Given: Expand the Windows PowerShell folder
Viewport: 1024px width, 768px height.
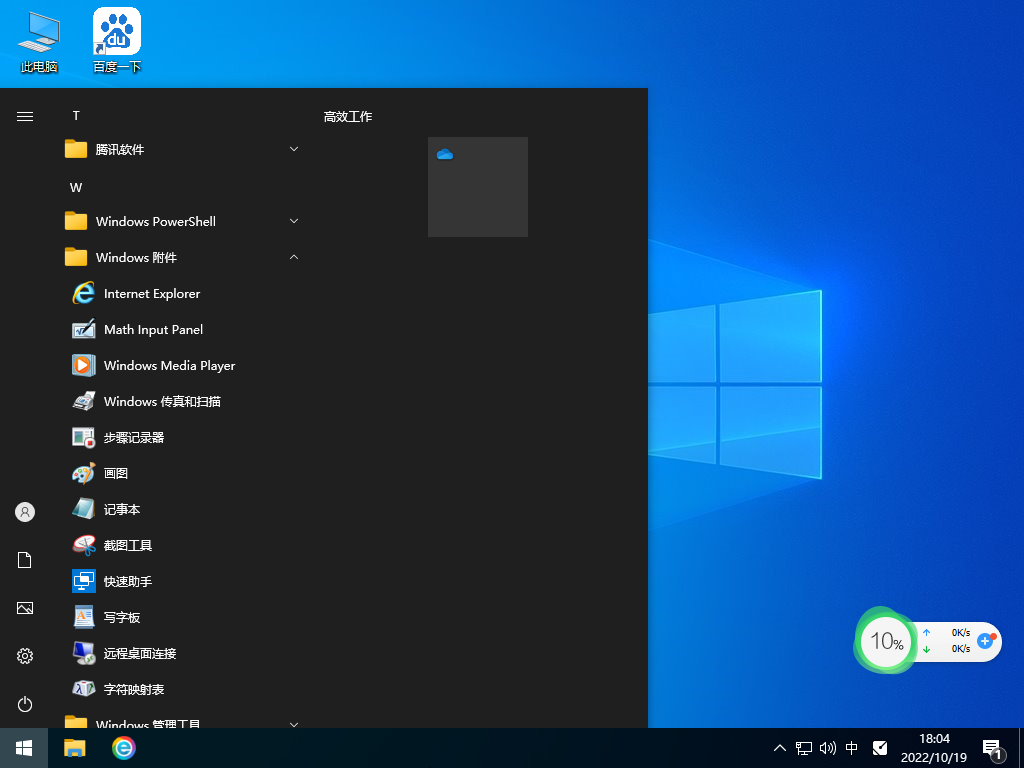Looking at the screenshot, I should pos(293,221).
